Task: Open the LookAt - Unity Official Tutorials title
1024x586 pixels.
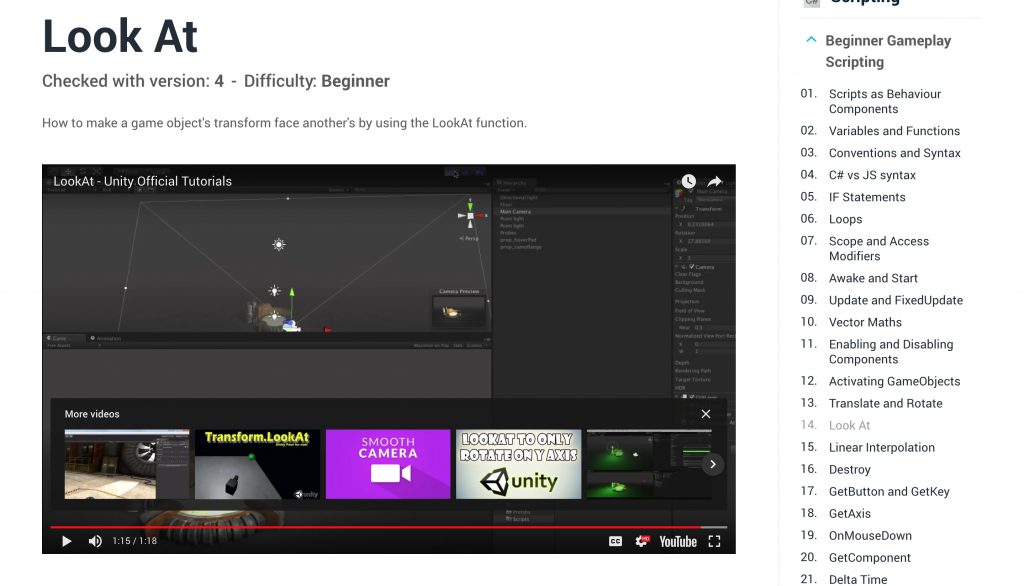Action: (142, 181)
